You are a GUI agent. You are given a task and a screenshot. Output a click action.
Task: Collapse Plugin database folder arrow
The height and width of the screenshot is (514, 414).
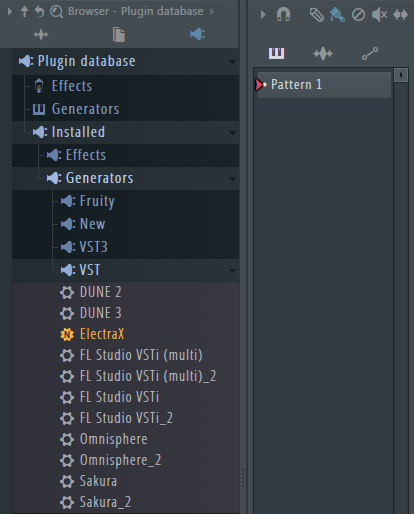click(232, 62)
